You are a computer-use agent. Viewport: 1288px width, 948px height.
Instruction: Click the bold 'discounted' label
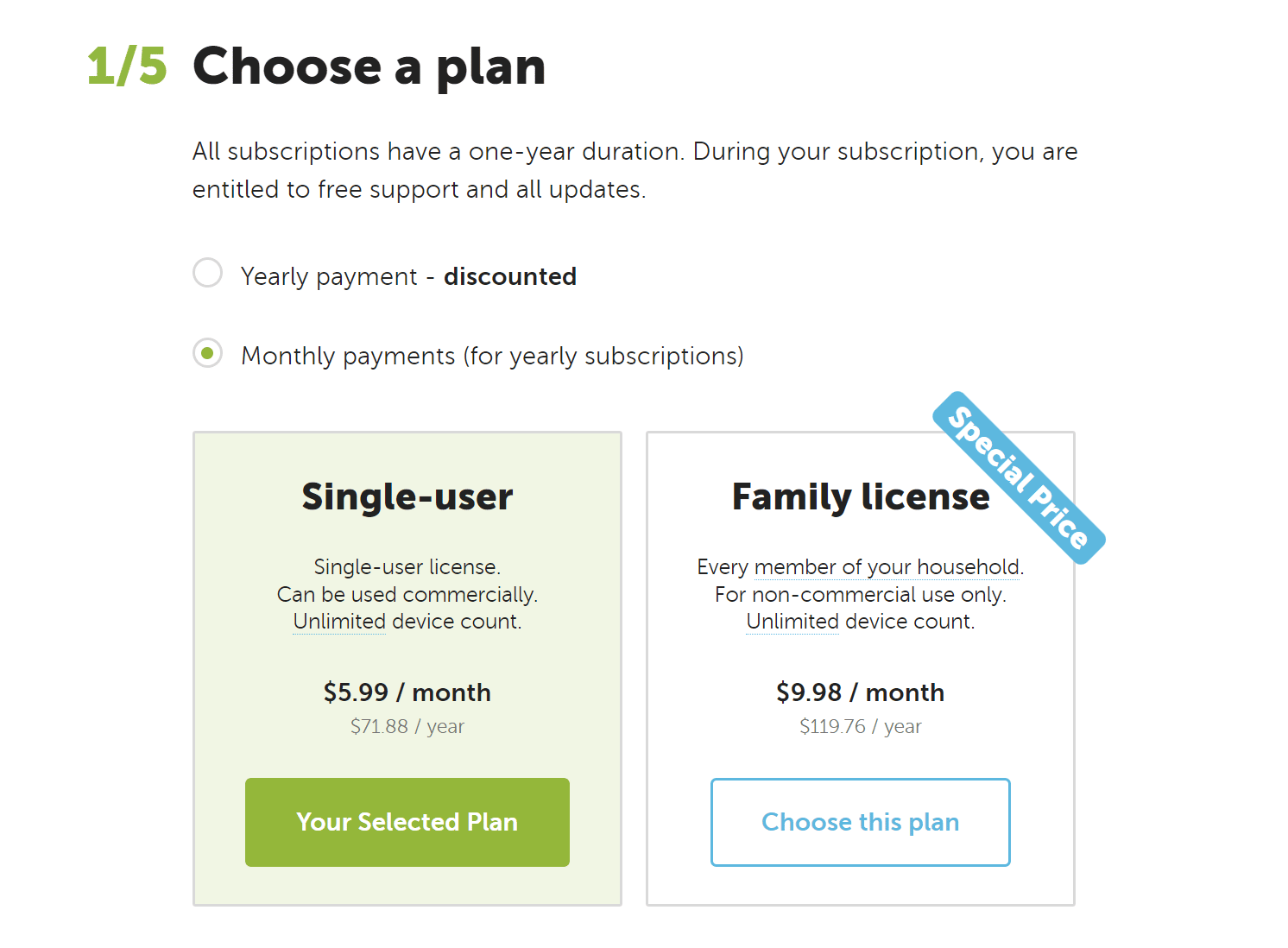coord(510,276)
